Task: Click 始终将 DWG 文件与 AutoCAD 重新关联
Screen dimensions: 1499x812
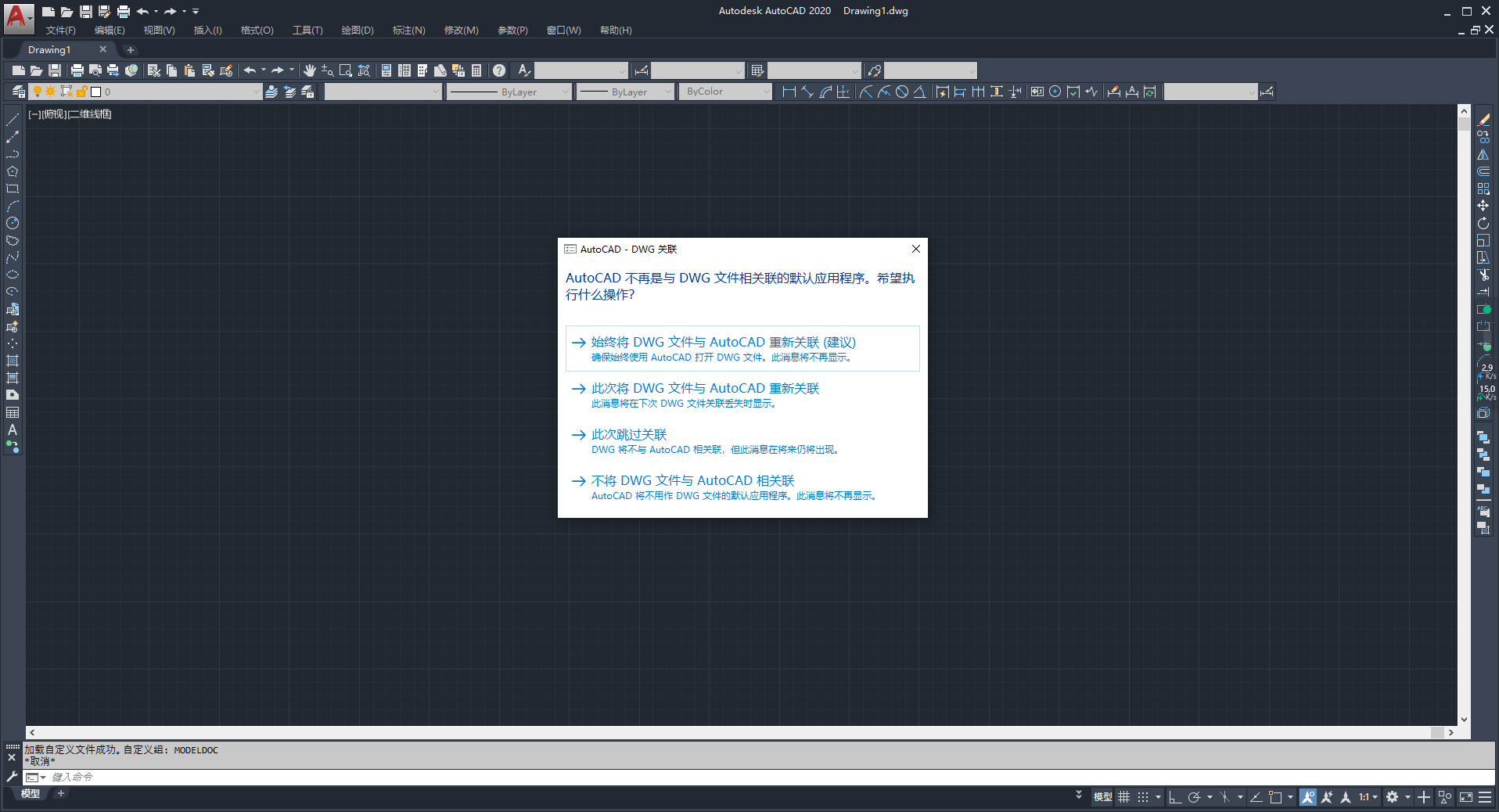Action: pyautogui.click(x=723, y=343)
